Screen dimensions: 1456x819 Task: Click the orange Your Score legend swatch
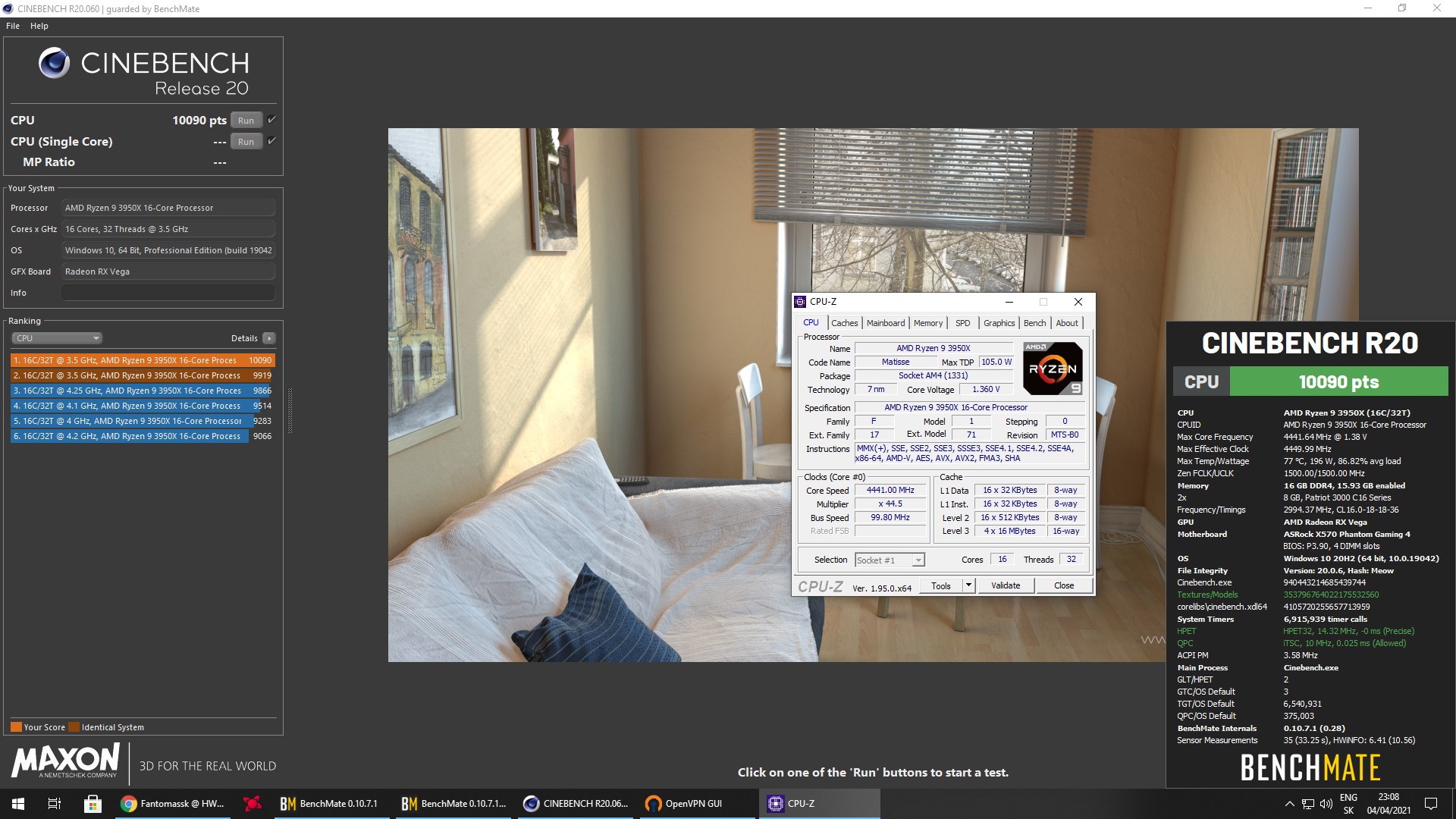pos(16,726)
